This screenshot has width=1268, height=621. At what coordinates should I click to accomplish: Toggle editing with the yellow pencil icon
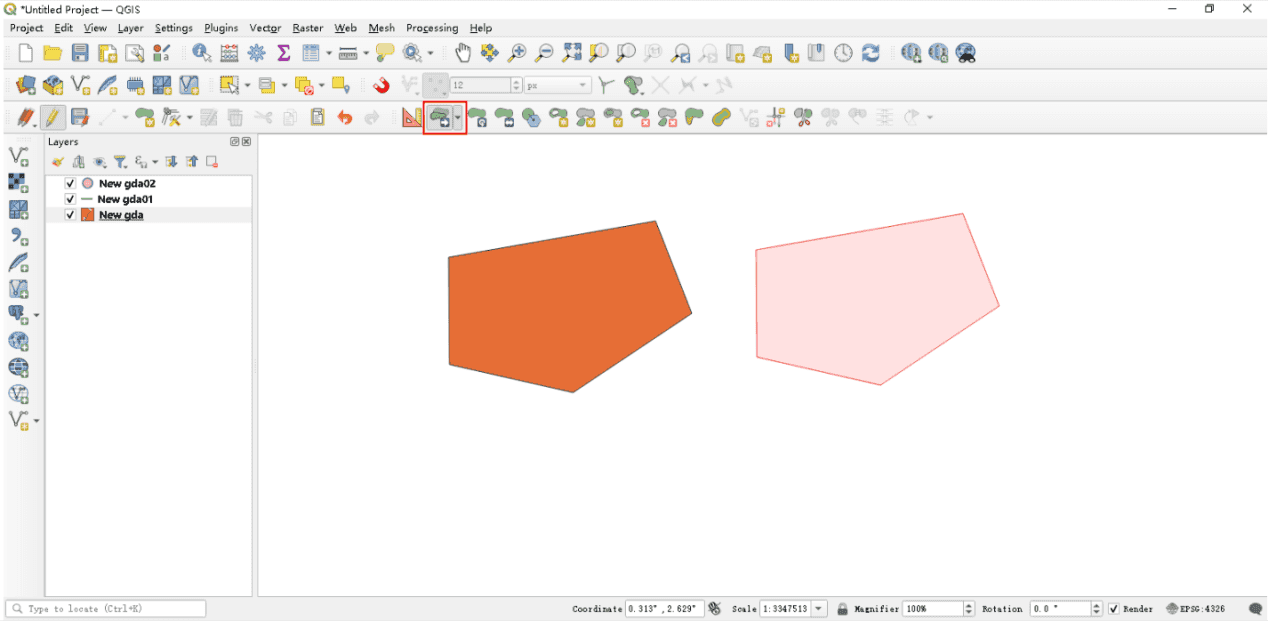point(52,118)
